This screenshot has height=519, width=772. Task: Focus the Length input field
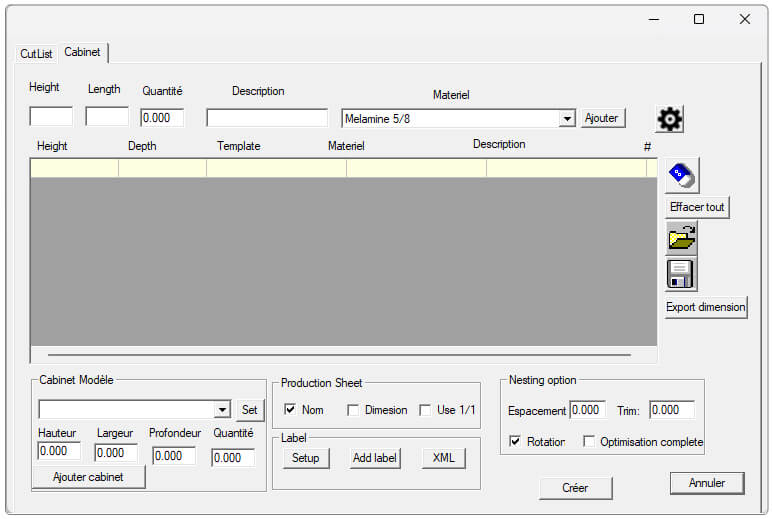(x=107, y=117)
